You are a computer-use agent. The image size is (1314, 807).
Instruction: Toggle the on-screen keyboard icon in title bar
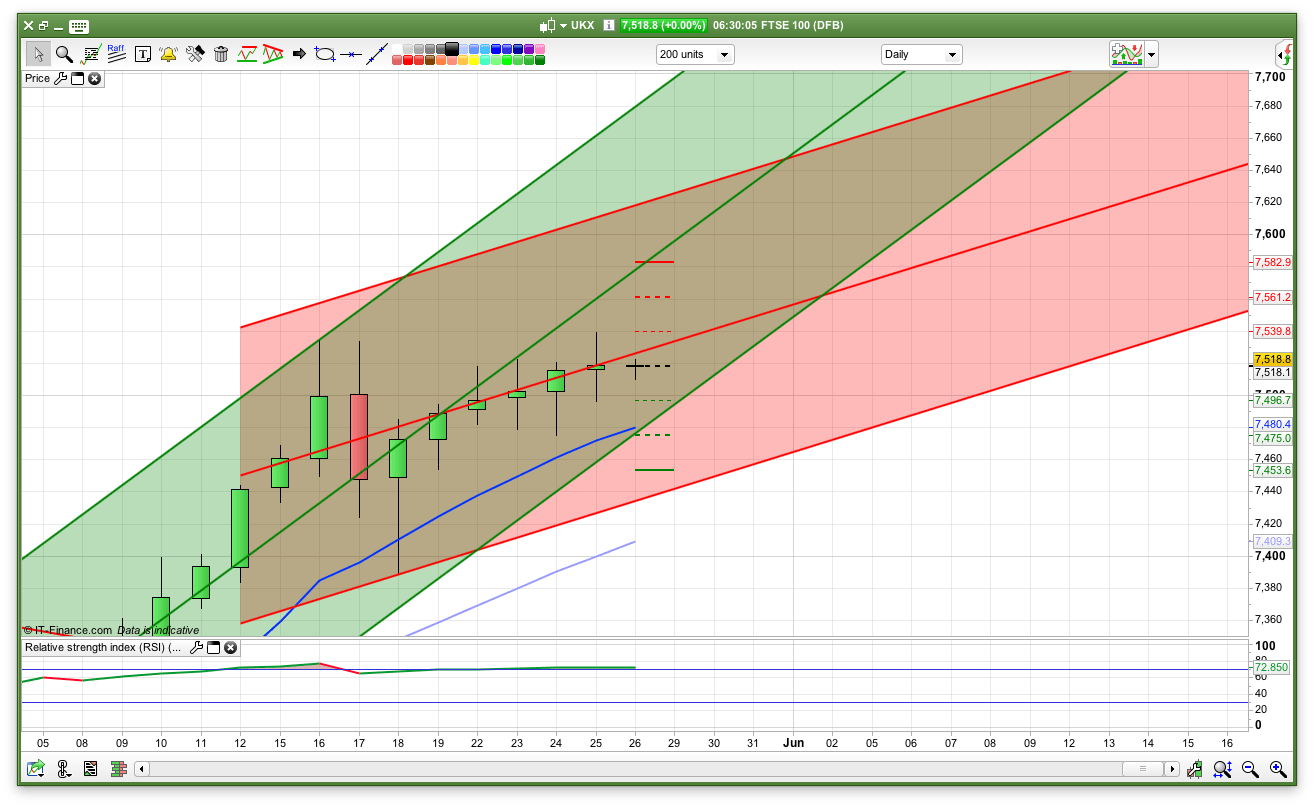click(x=79, y=26)
